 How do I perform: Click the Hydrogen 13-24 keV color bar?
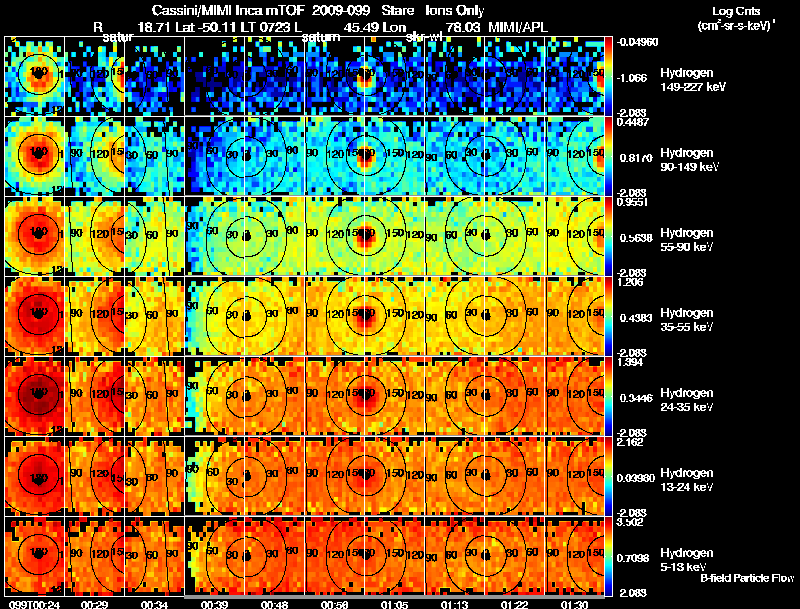(609, 476)
